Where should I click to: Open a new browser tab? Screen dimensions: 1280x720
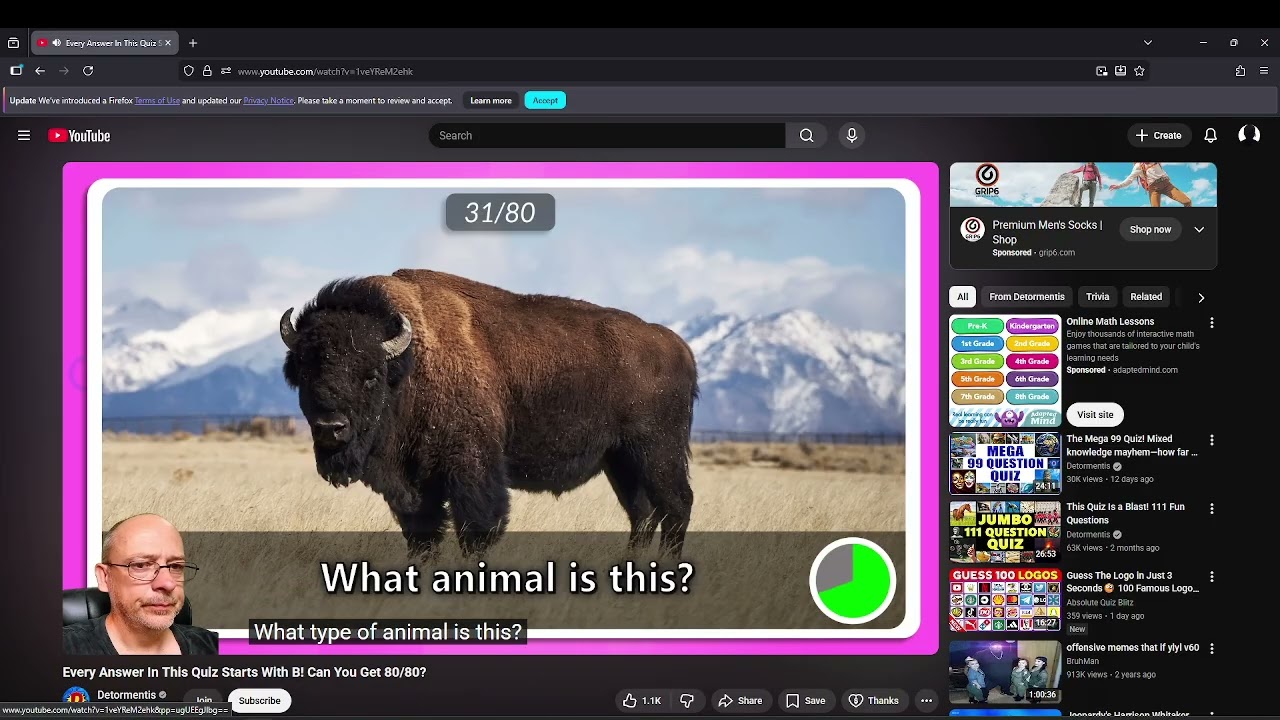pos(193,43)
